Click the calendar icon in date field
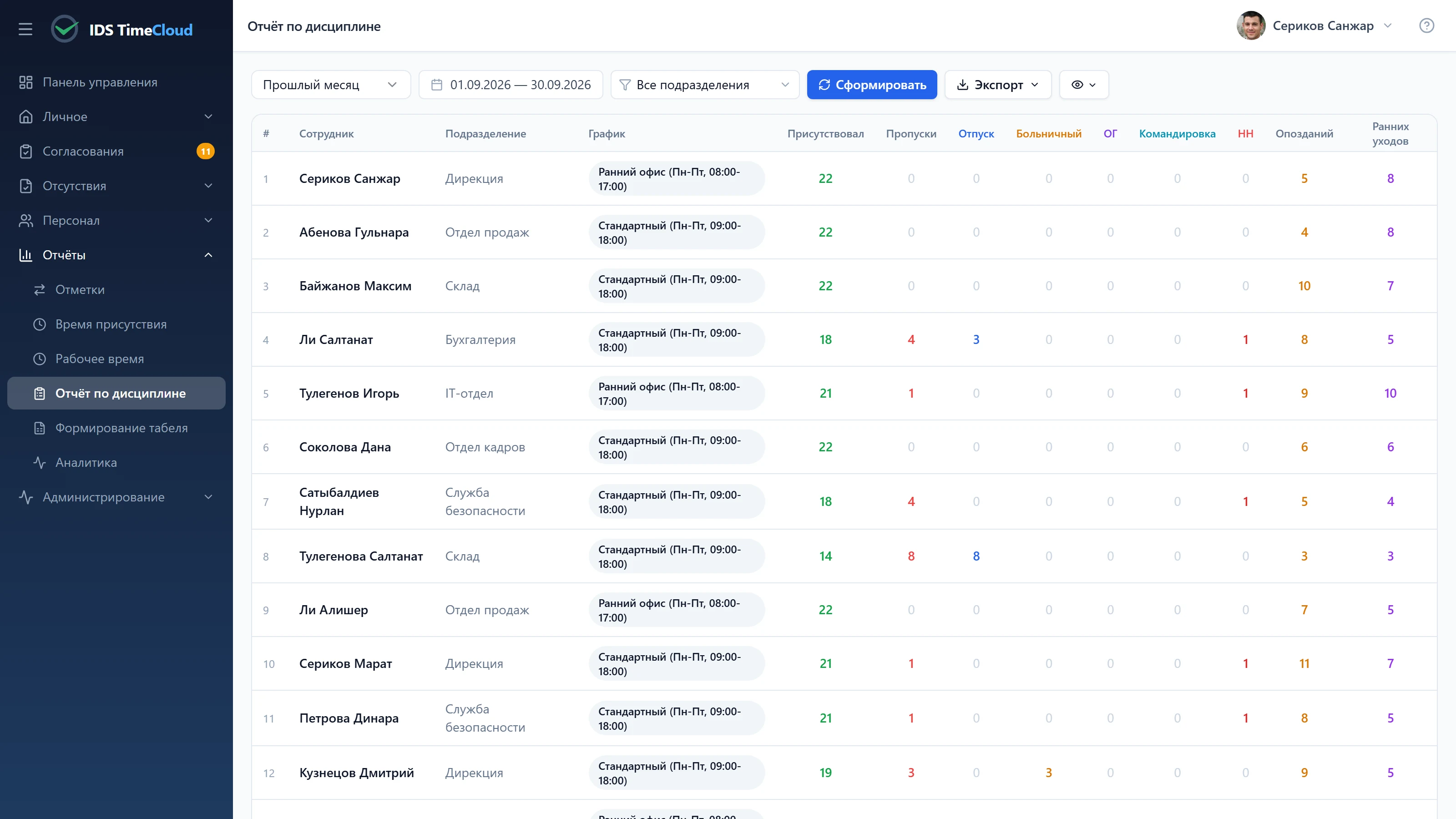1456x819 pixels. pyautogui.click(x=436, y=85)
